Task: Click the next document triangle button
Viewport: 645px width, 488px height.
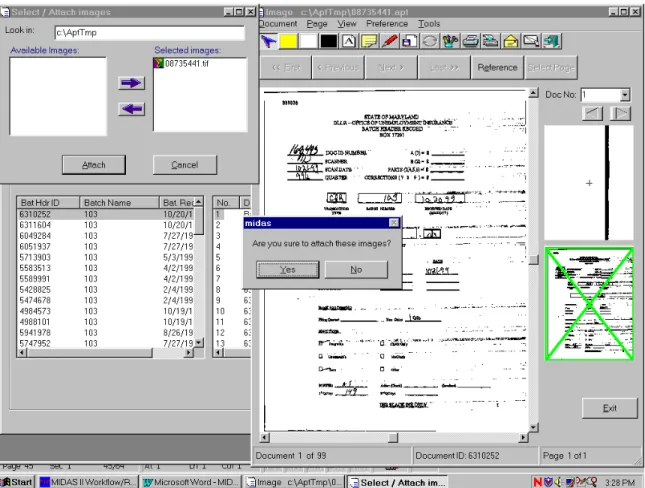Action: 620,113
